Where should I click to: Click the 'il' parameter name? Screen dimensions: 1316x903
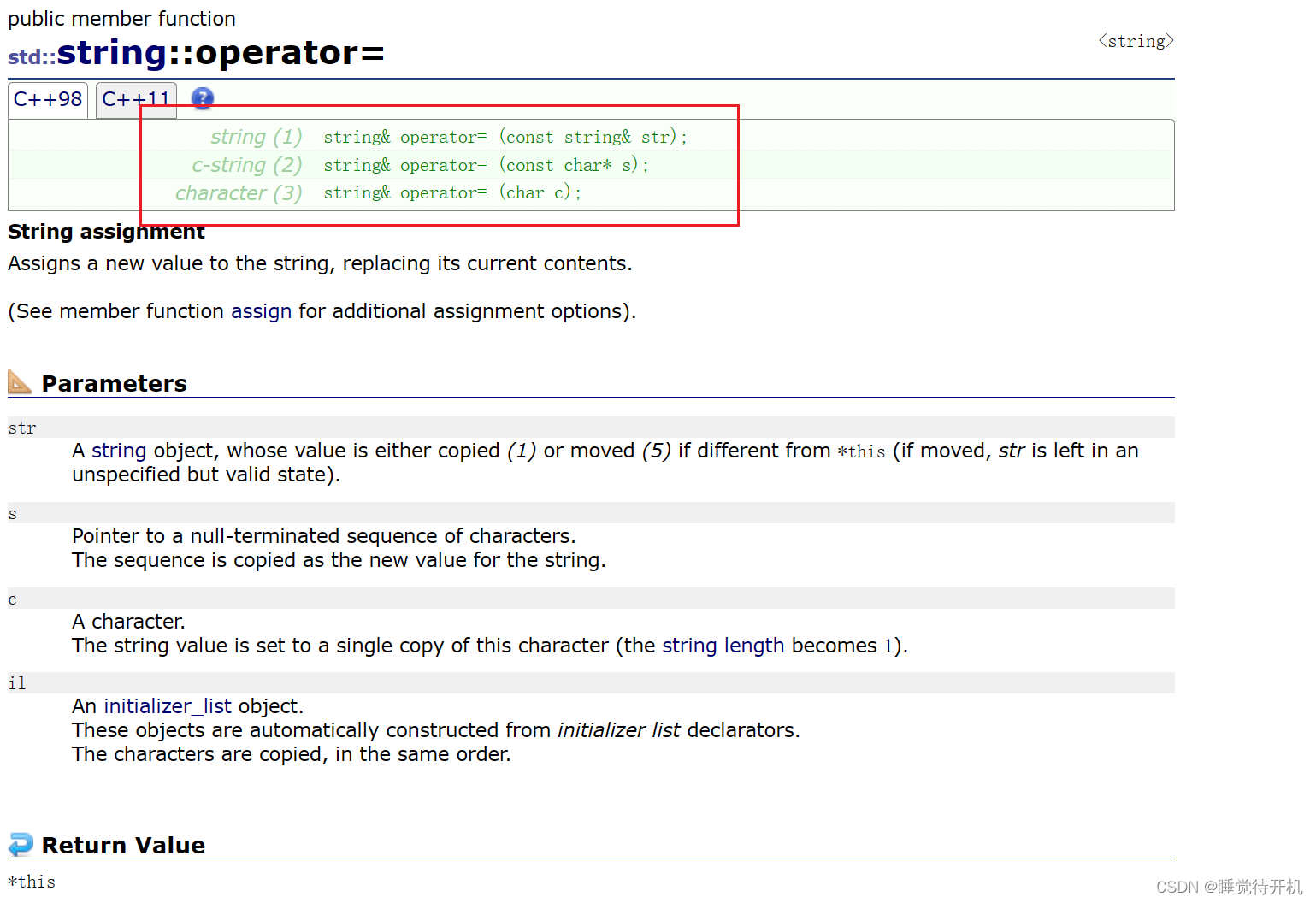[x=17, y=682]
